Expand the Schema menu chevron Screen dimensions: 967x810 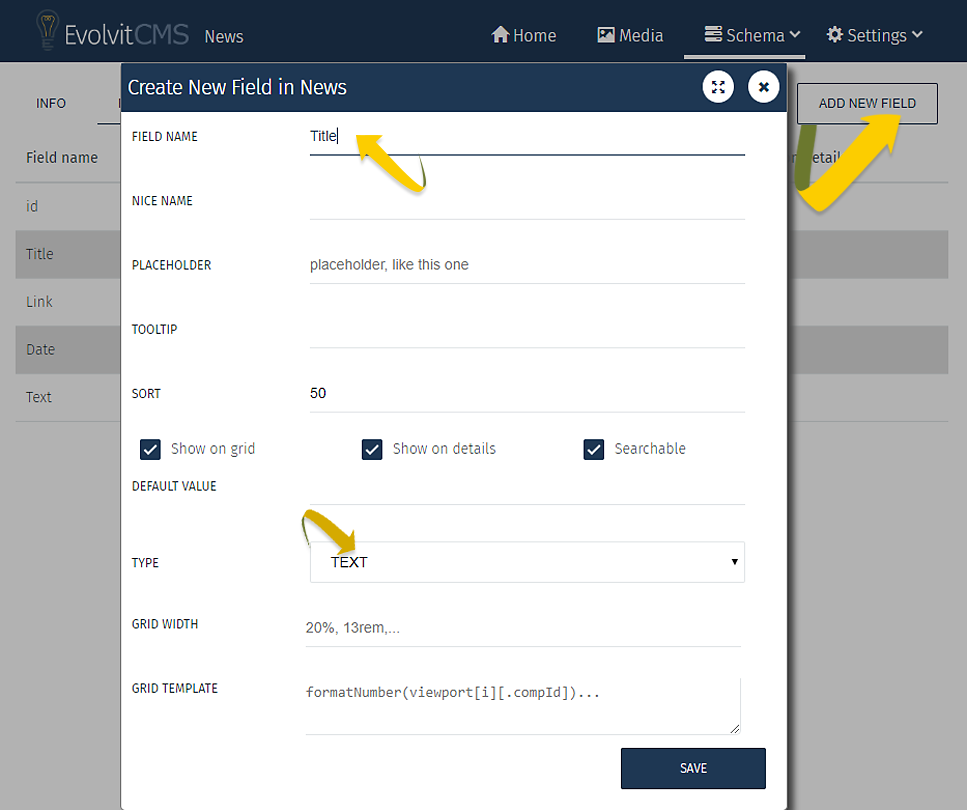click(795, 35)
